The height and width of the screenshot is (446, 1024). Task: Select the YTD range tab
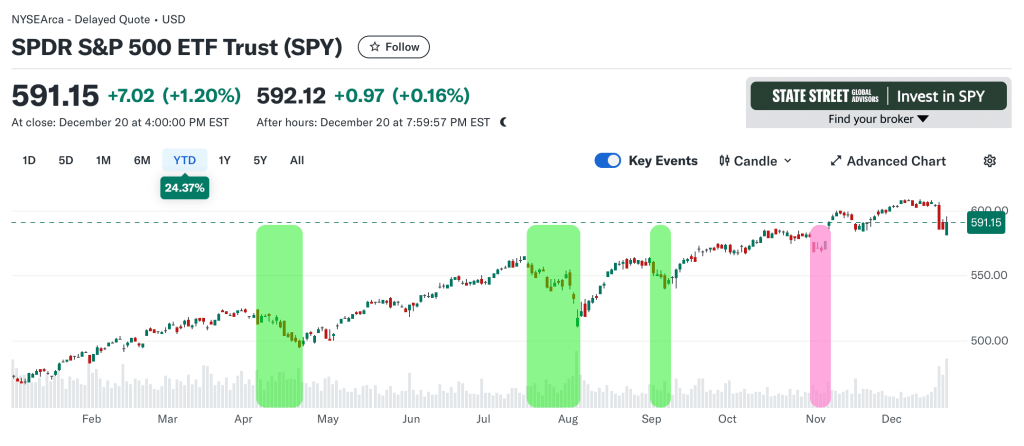point(185,160)
